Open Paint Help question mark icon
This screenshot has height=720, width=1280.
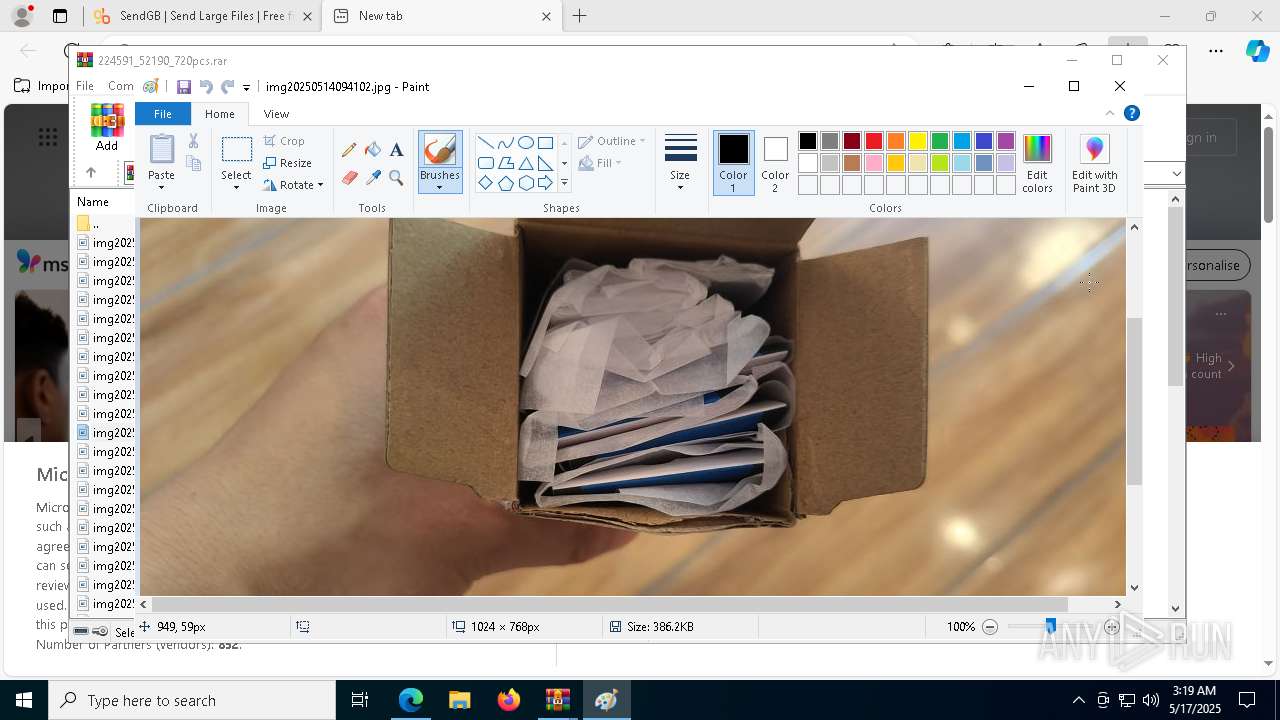(x=1132, y=113)
